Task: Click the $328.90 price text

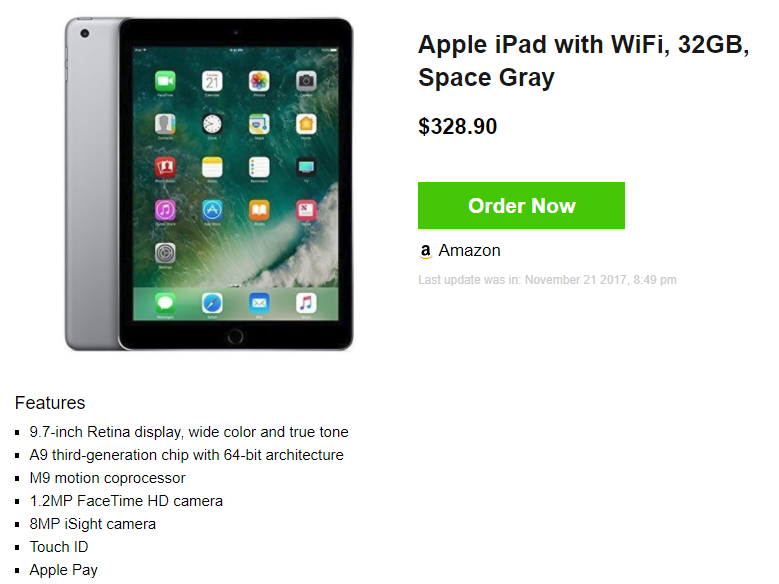Action: (458, 126)
